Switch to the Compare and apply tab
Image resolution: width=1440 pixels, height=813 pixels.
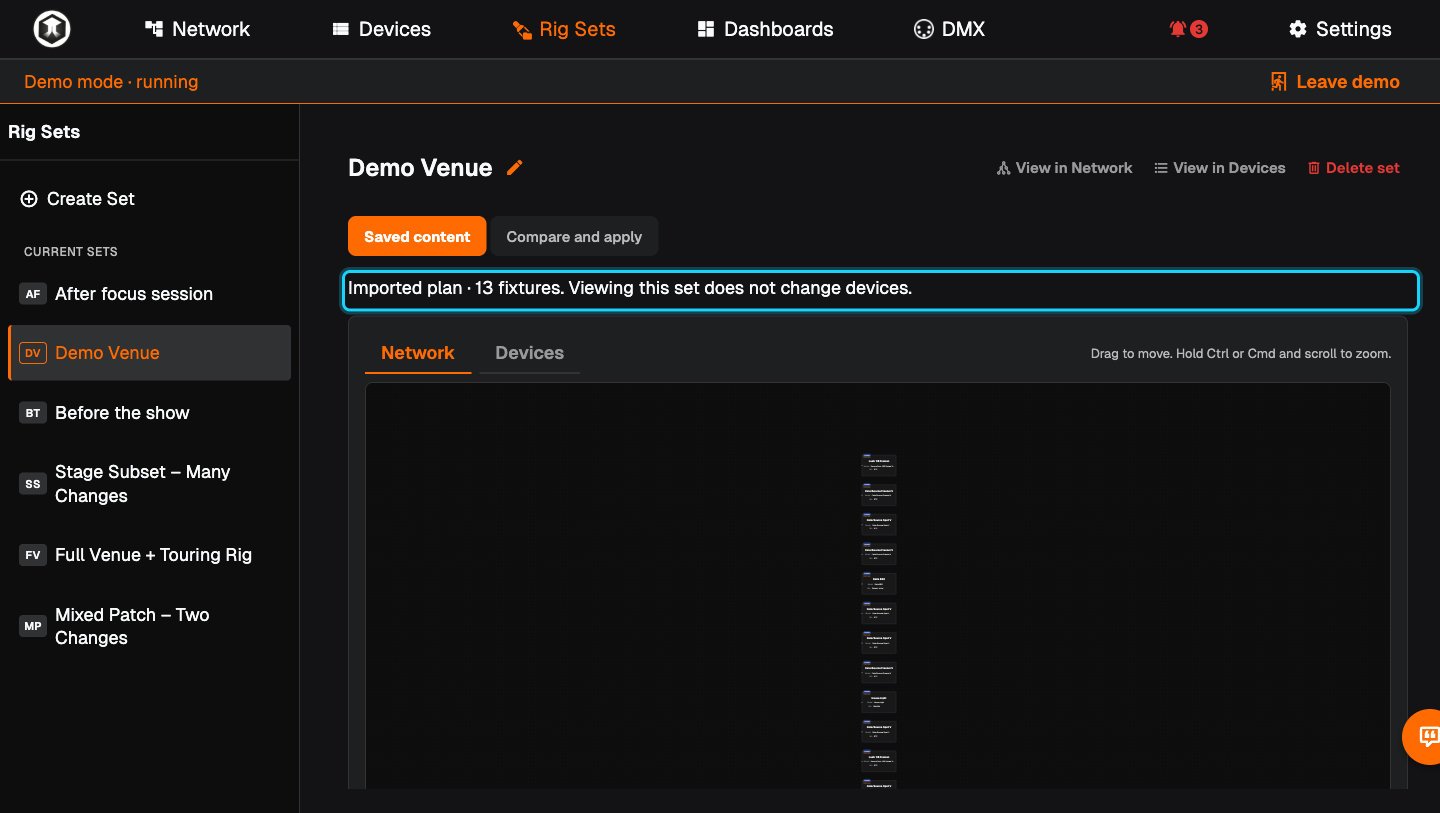click(574, 236)
